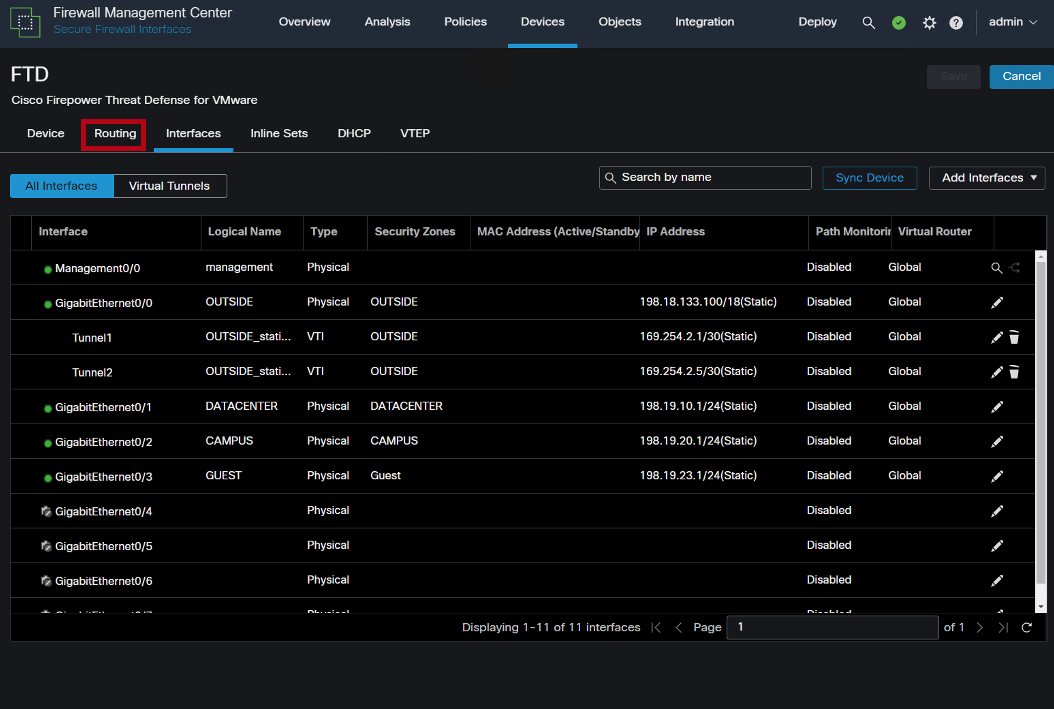Switch to the Inline Sets tab
Screen dimensions: 1054x709
coord(279,133)
